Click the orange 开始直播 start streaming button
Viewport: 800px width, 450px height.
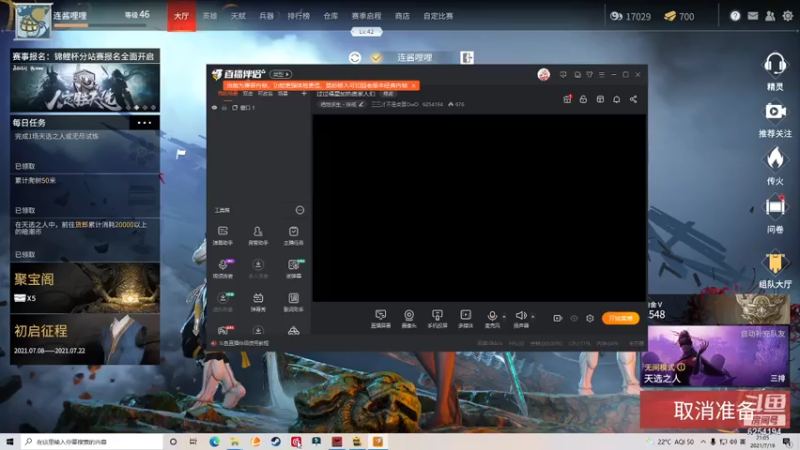[620, 318]
